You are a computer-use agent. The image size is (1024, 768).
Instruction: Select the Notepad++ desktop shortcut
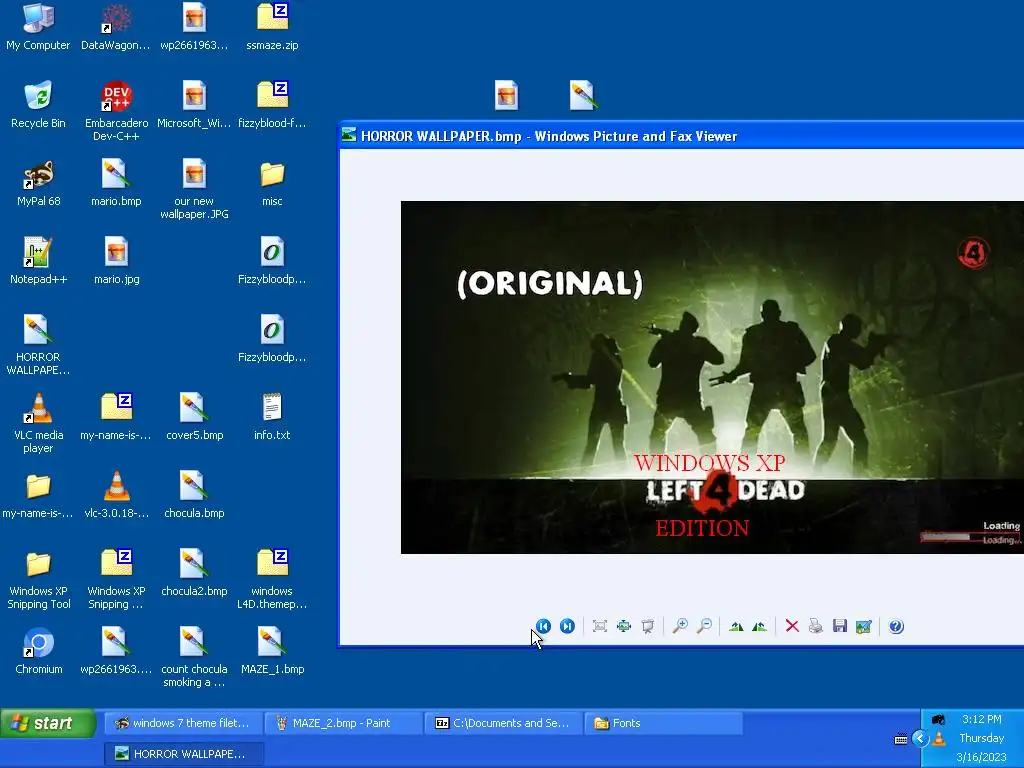(x=38, y=261)
